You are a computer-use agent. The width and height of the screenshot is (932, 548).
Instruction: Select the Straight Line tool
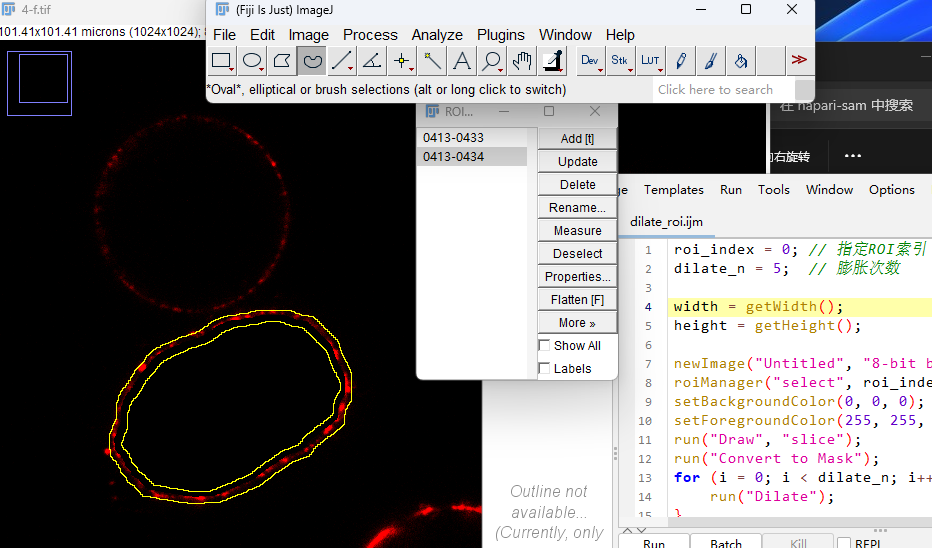tap(342, 61)
